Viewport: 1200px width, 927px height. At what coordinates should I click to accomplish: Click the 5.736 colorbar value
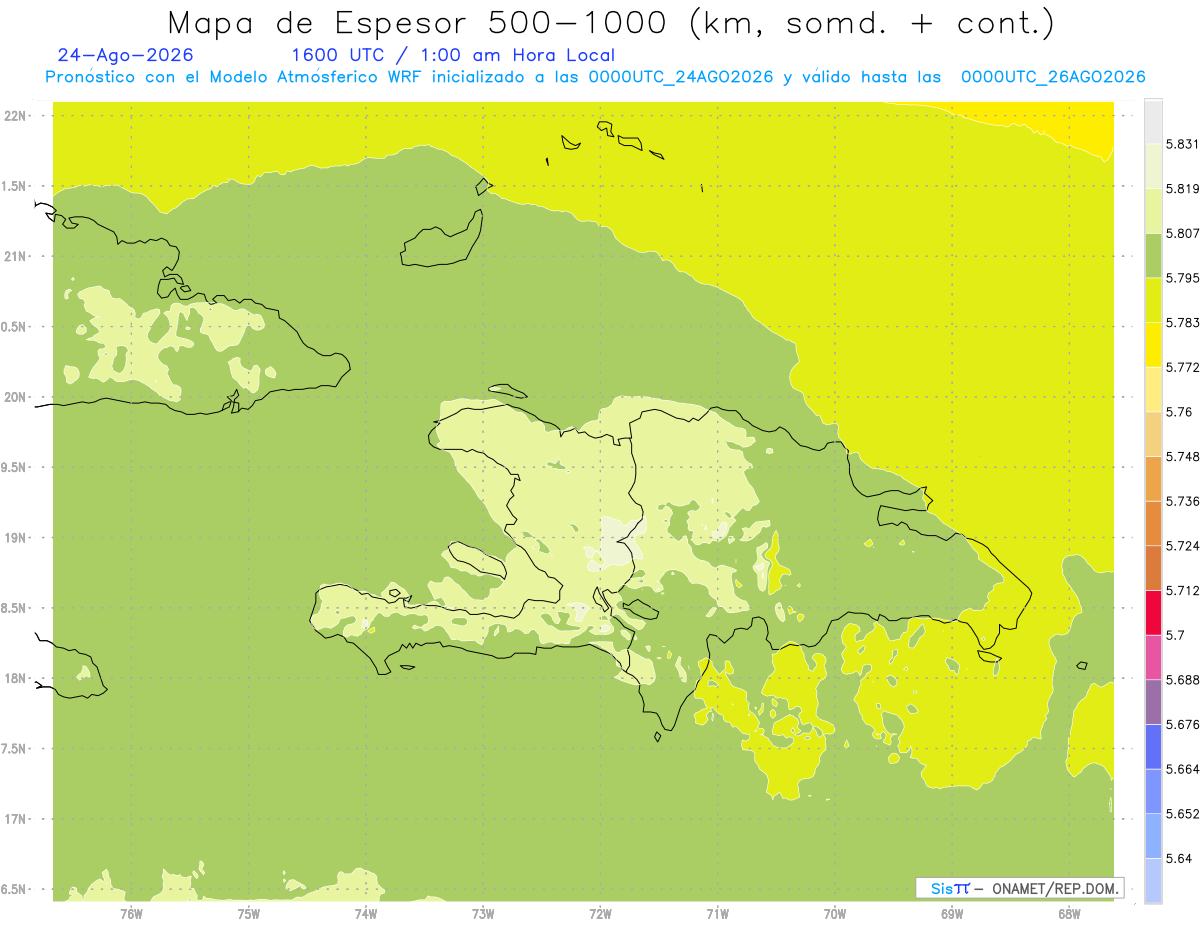tap(1182, 501)
